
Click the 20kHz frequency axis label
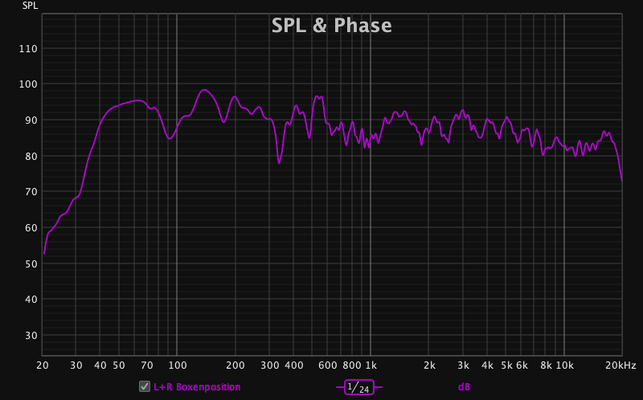pos(620,365)
